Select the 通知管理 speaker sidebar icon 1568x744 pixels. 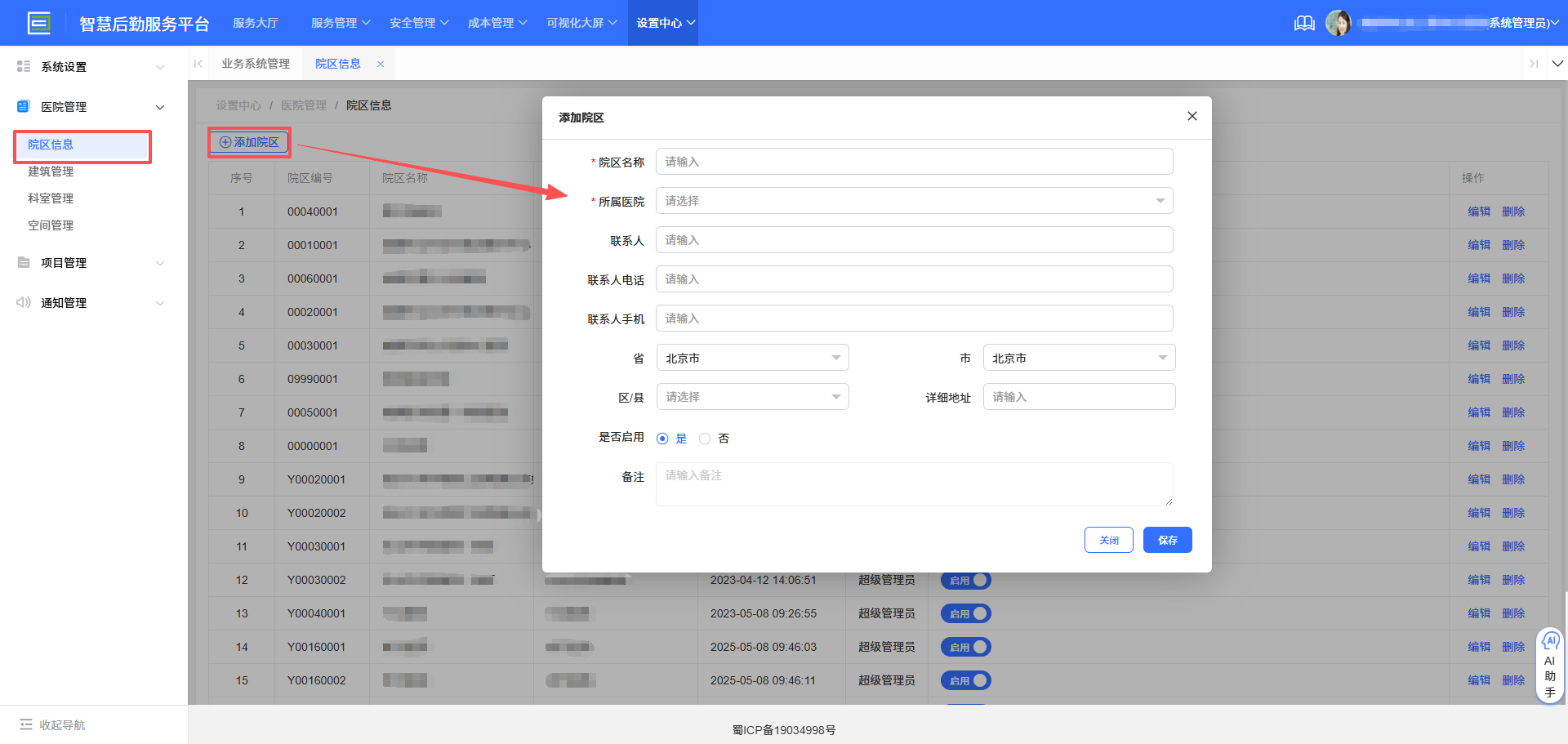24,302
